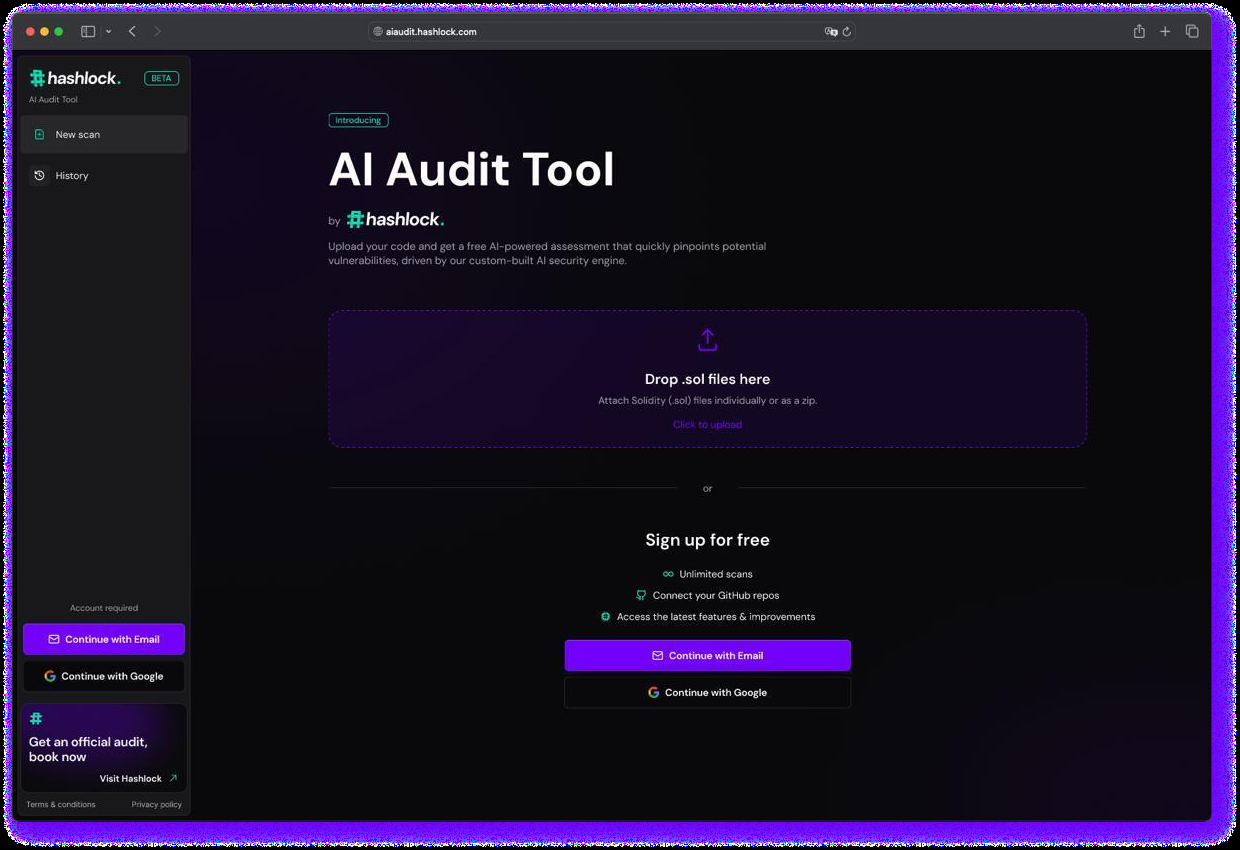Screen dimensions: 1240x850
Task: Click the hashlock logo beside 'by'
Action: pos(396,220)
